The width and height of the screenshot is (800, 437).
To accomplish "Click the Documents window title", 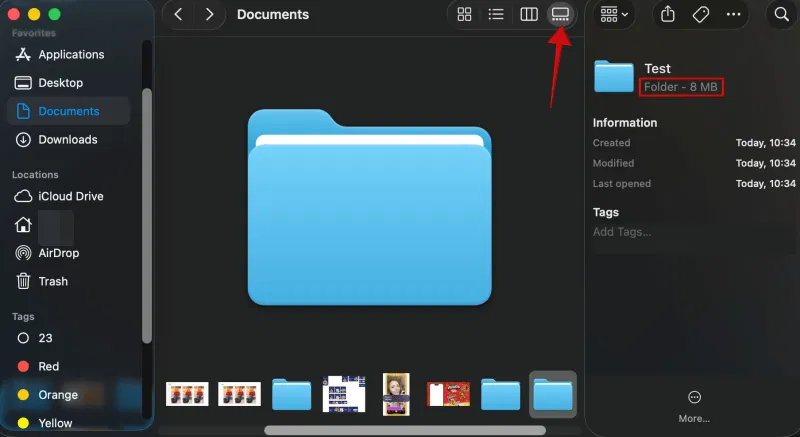I will coord(273,14).
